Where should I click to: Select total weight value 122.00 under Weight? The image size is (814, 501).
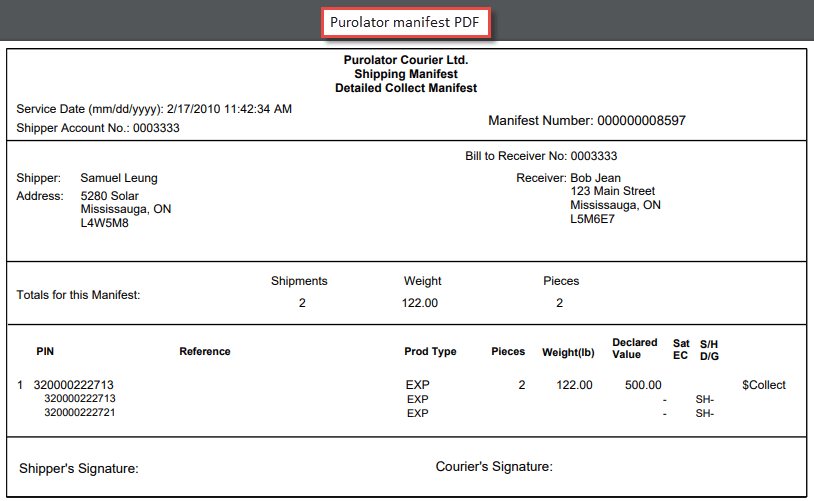click(419, 303)
